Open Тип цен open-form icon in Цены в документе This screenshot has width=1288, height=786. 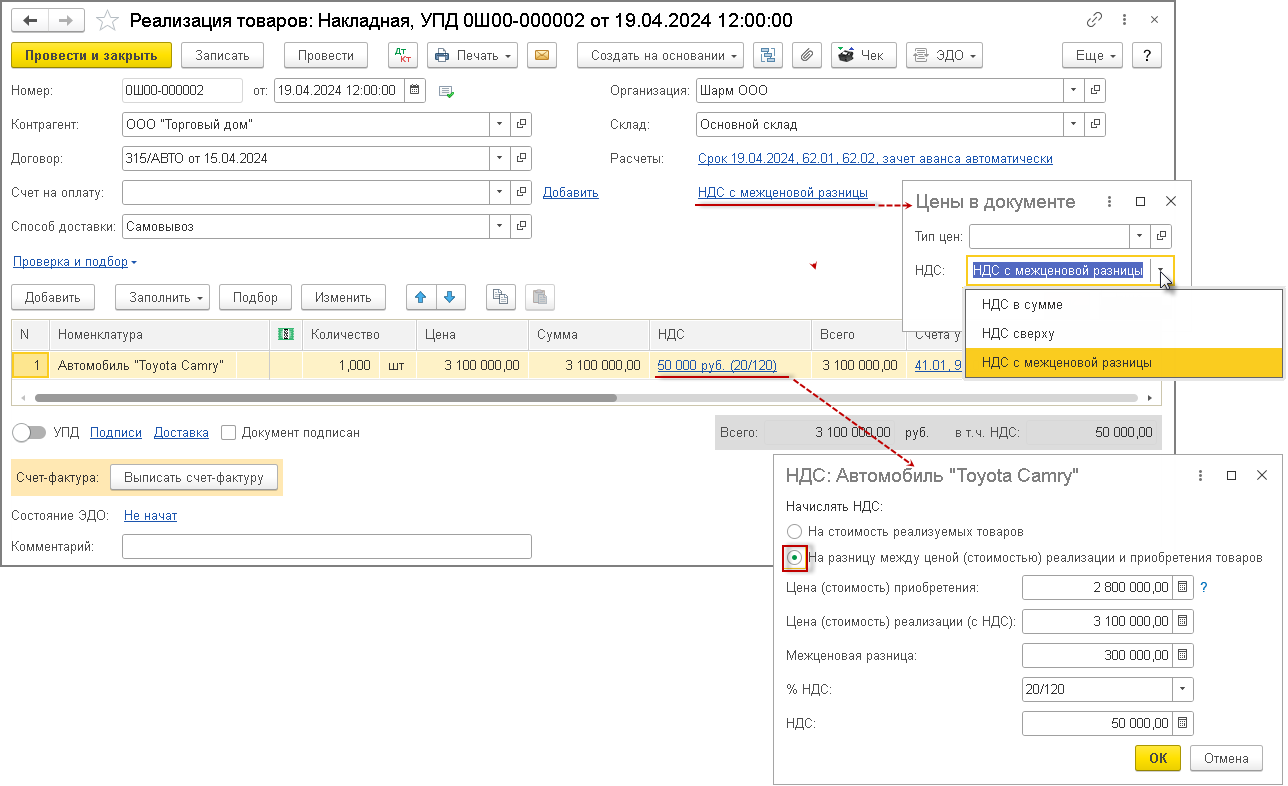tap(1161, 236)
